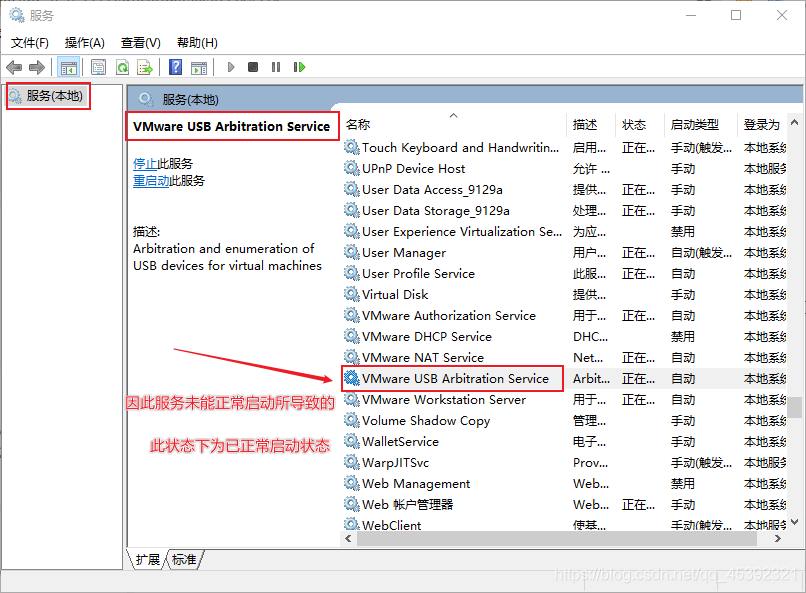Sort by the 状态 column header

[x=639, y=124]
